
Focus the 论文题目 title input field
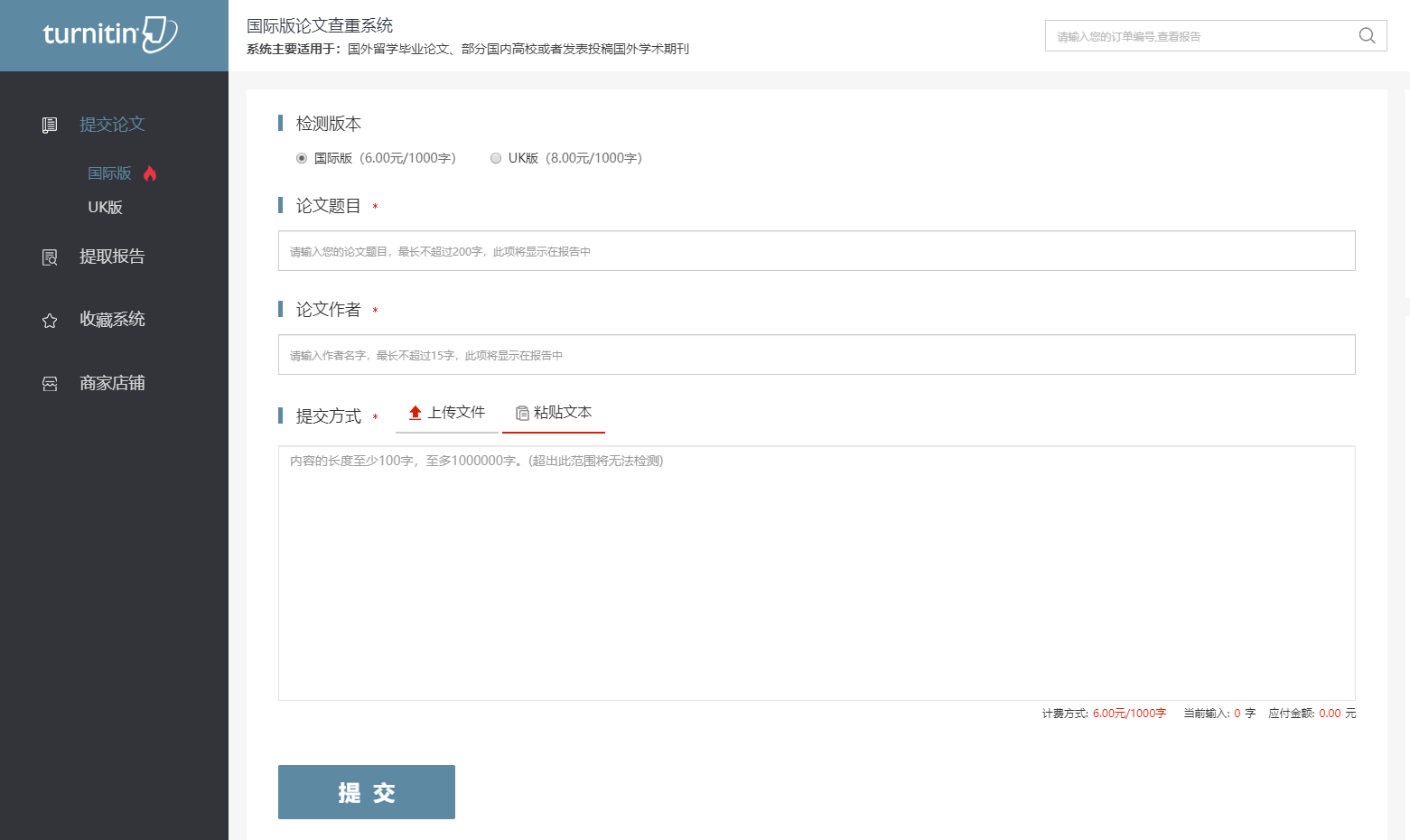(817, 251)
